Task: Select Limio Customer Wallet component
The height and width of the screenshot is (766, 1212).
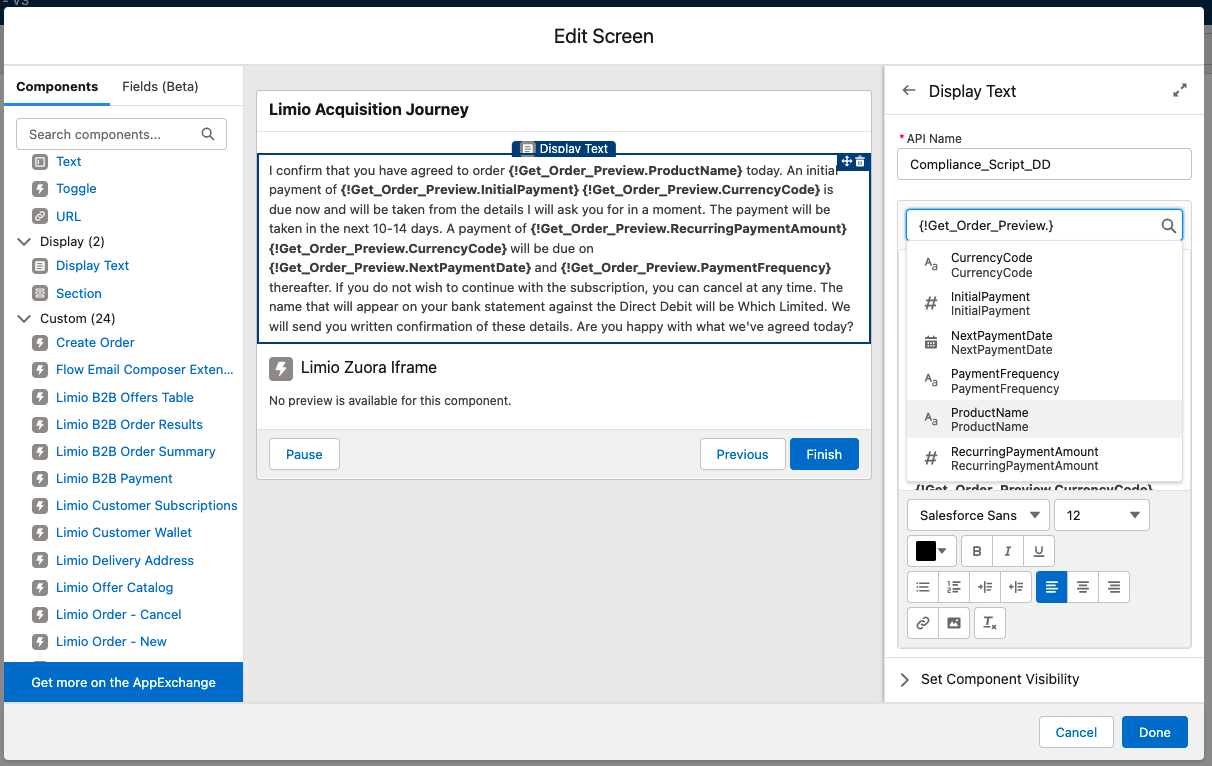Action: pyautogui.click(x=124, y=532)
